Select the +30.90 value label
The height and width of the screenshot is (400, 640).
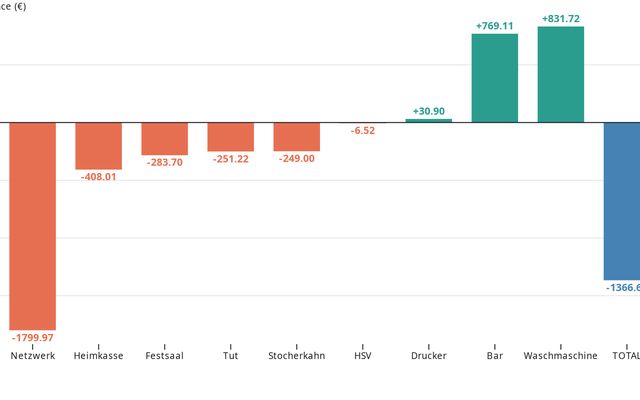coord(428,110)
